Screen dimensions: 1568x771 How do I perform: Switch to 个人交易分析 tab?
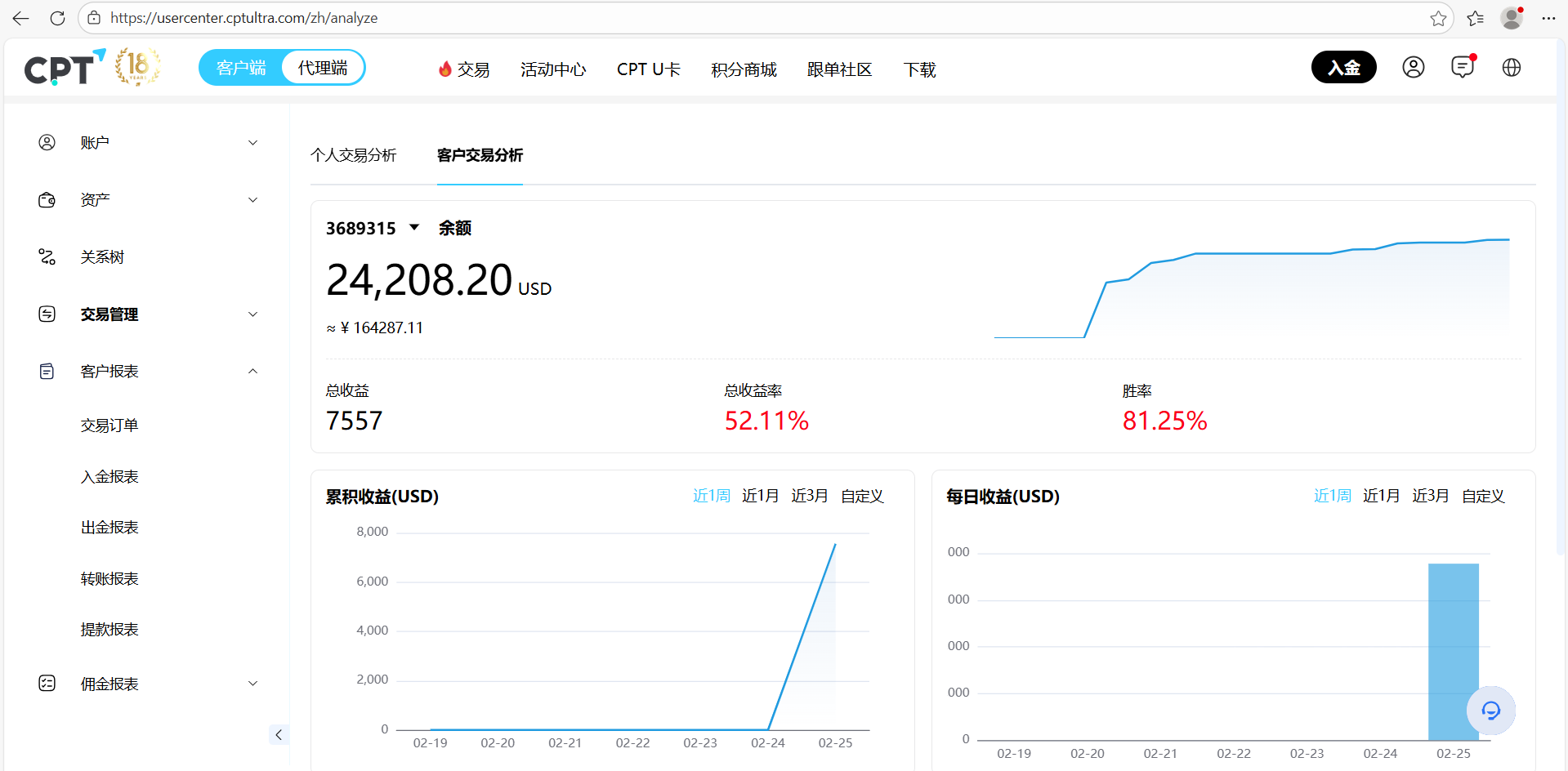point(354,155)
